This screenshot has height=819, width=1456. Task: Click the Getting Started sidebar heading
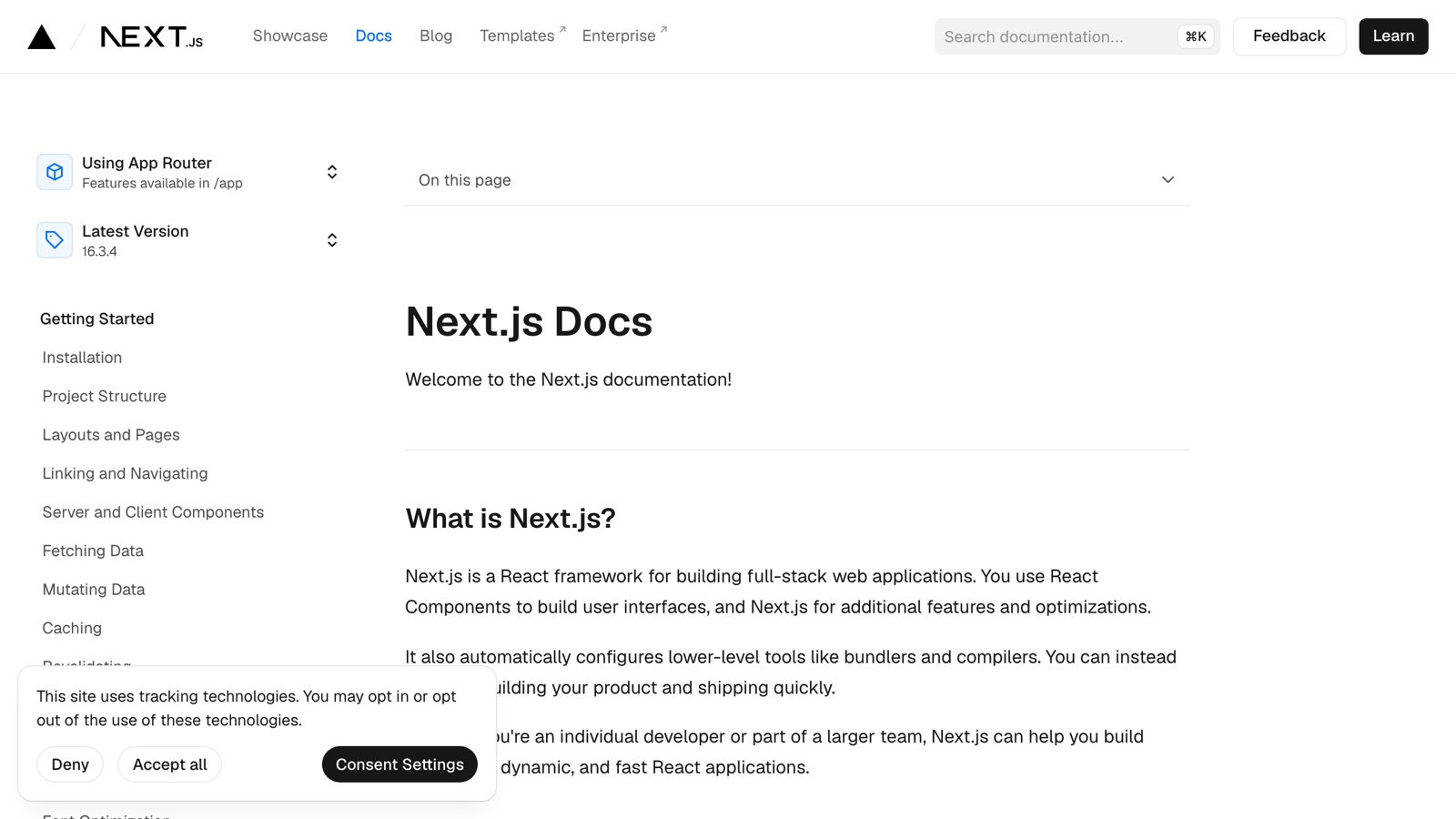pyautogui.click(x=97, y=318)
